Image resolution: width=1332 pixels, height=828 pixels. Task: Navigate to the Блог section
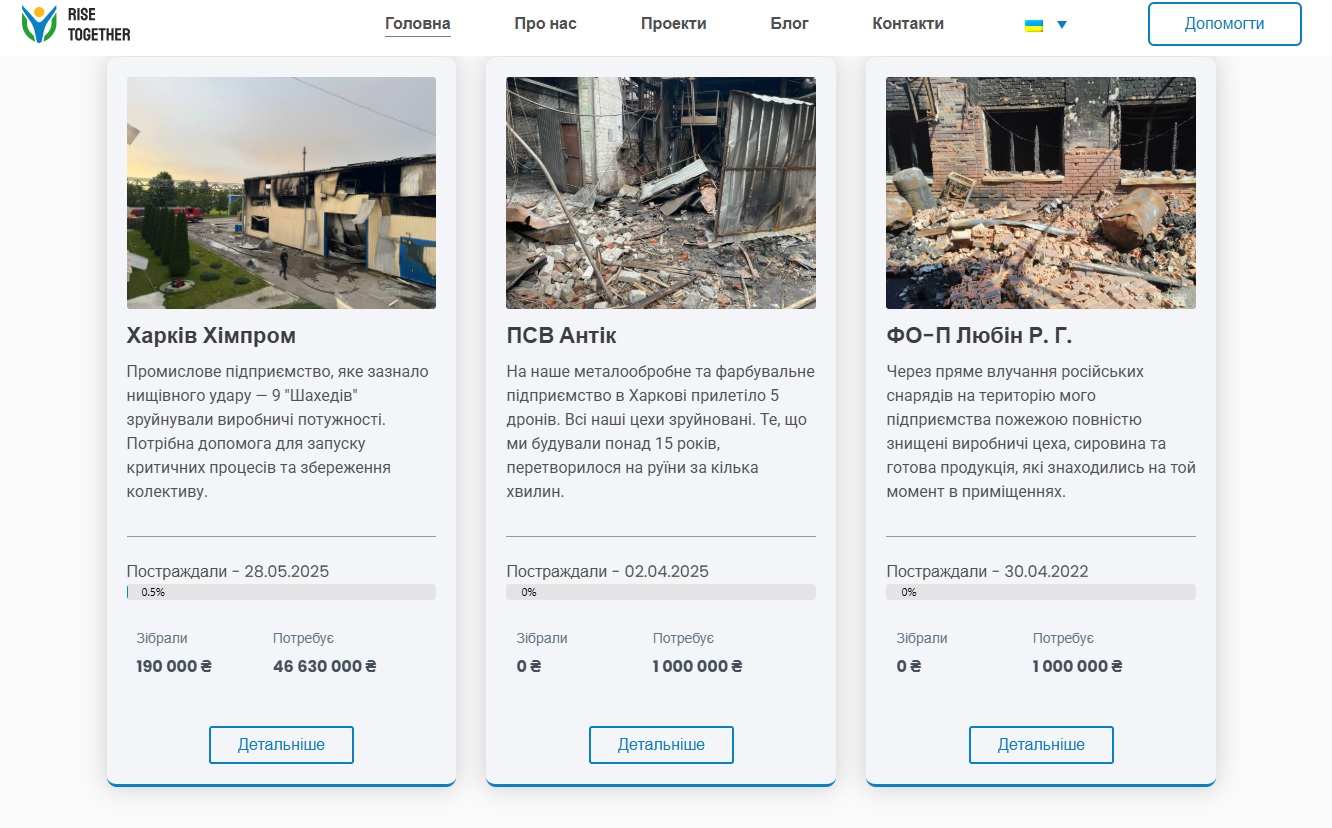click(789, 24)
